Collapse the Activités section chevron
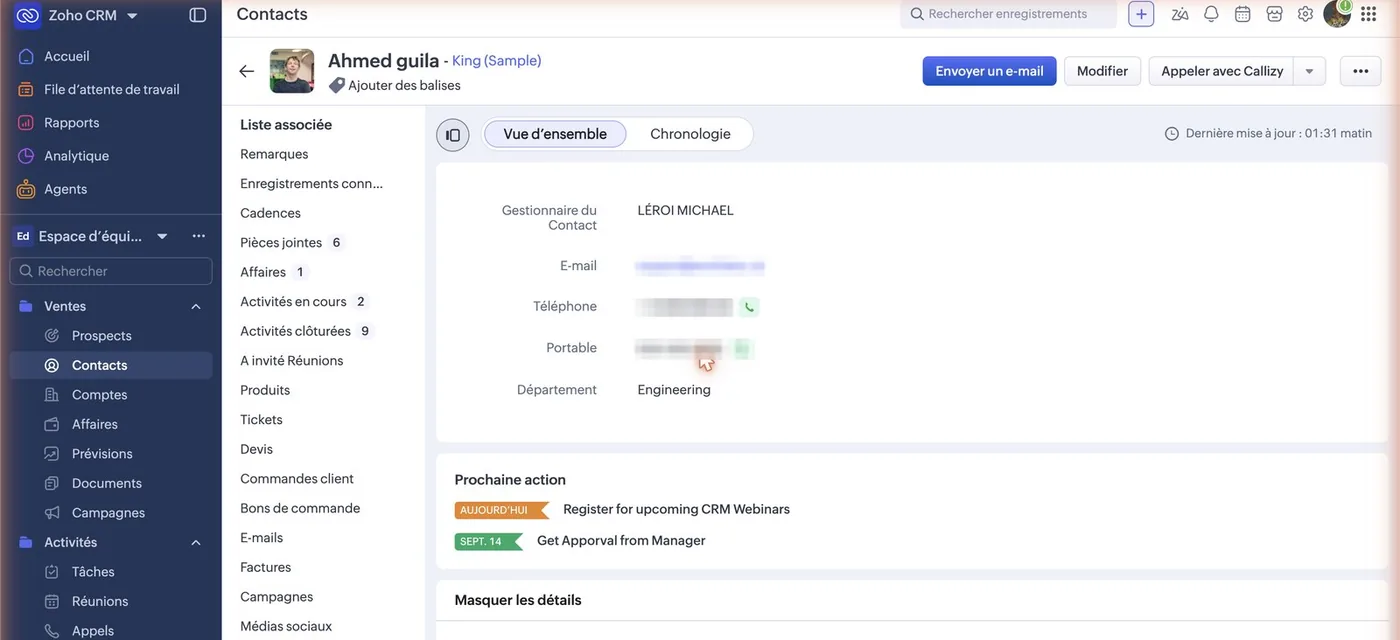This screenshot has height=640, width=1400. 196,542
